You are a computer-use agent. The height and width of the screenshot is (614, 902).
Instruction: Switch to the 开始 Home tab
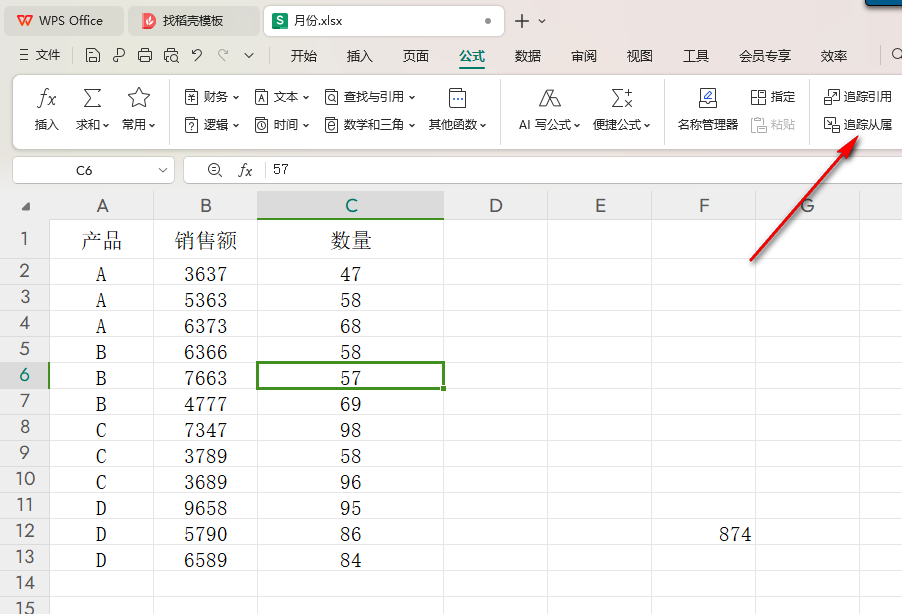pyautogui.click(x=303, y=56)
